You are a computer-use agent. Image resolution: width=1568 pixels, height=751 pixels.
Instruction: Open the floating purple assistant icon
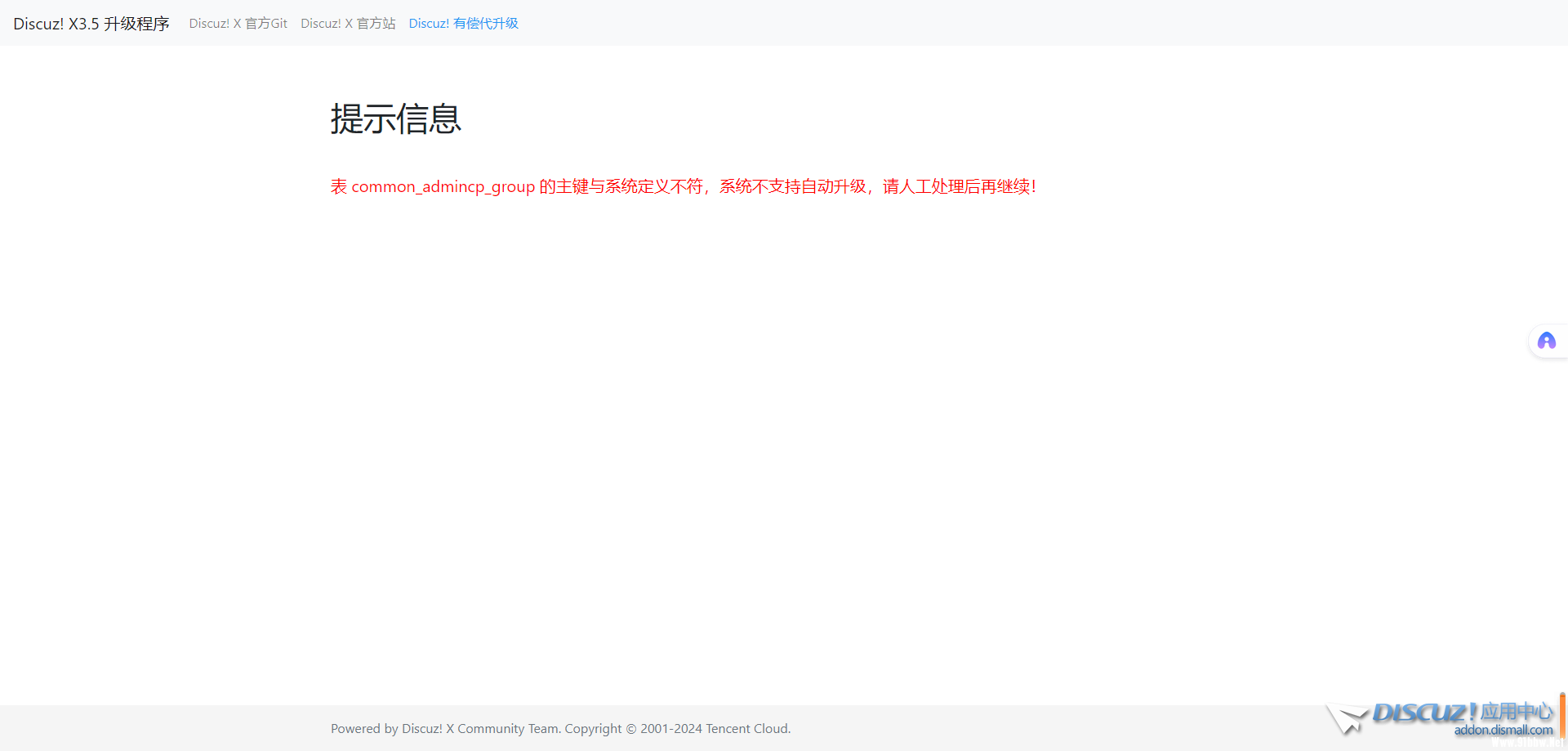pyautogui.click(x=1546, y=341)
